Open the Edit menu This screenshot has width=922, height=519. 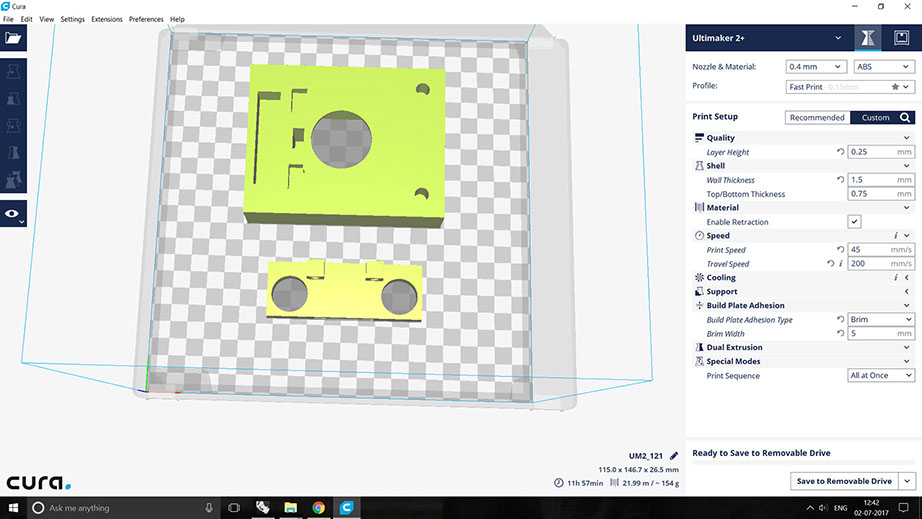26,19
